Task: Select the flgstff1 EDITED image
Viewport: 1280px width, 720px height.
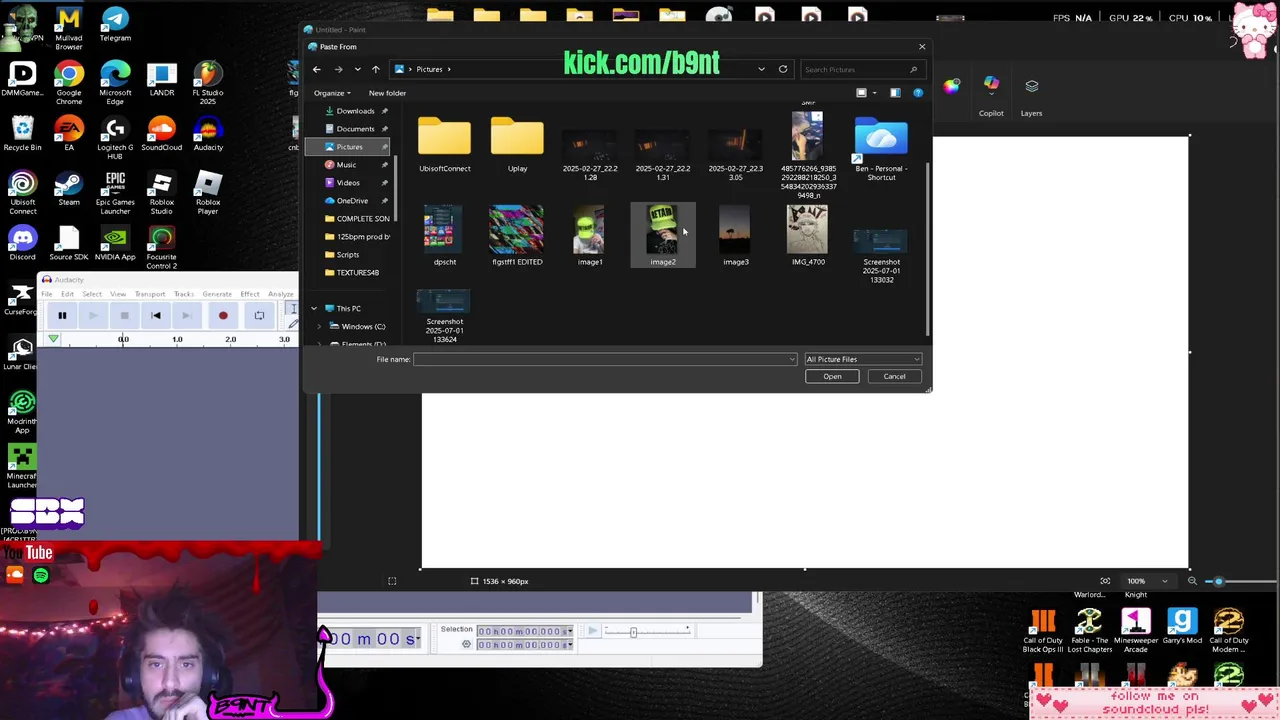Action: point(517,236)
